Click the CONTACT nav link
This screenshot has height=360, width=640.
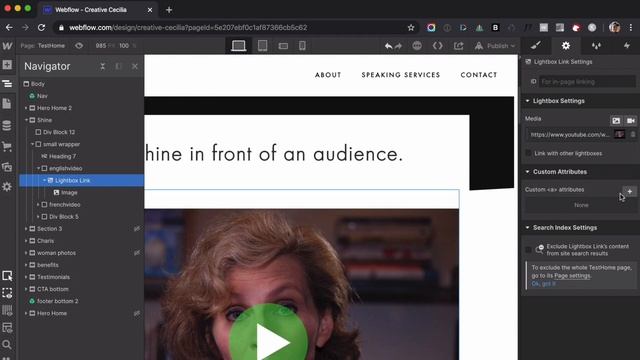[479, 75]
